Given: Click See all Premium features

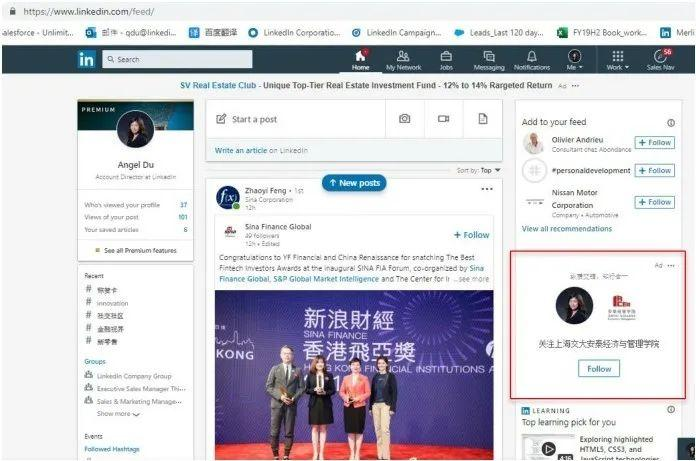Looking at the screenshot, I should pos(136,251).
